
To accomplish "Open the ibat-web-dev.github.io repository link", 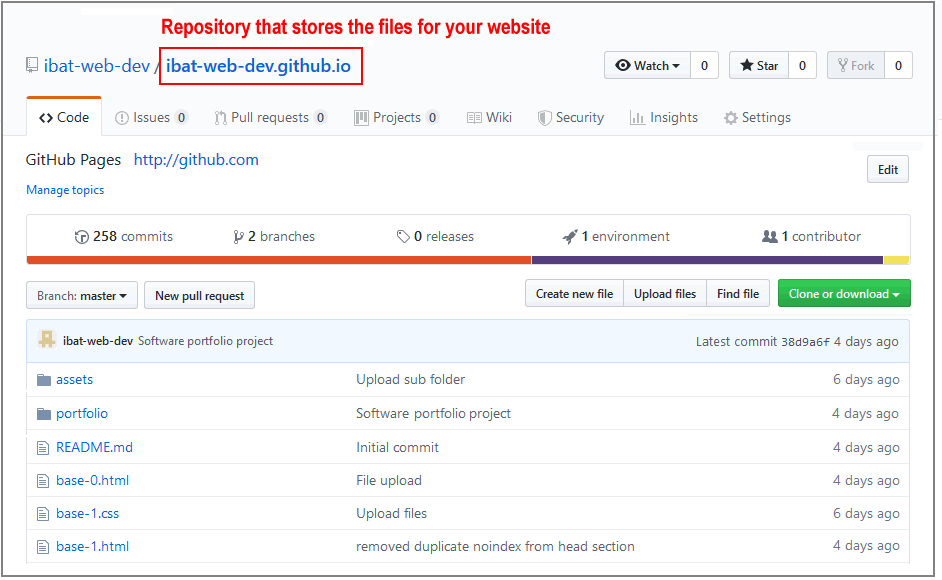I will pyautogui.click(x=258, y=66).
